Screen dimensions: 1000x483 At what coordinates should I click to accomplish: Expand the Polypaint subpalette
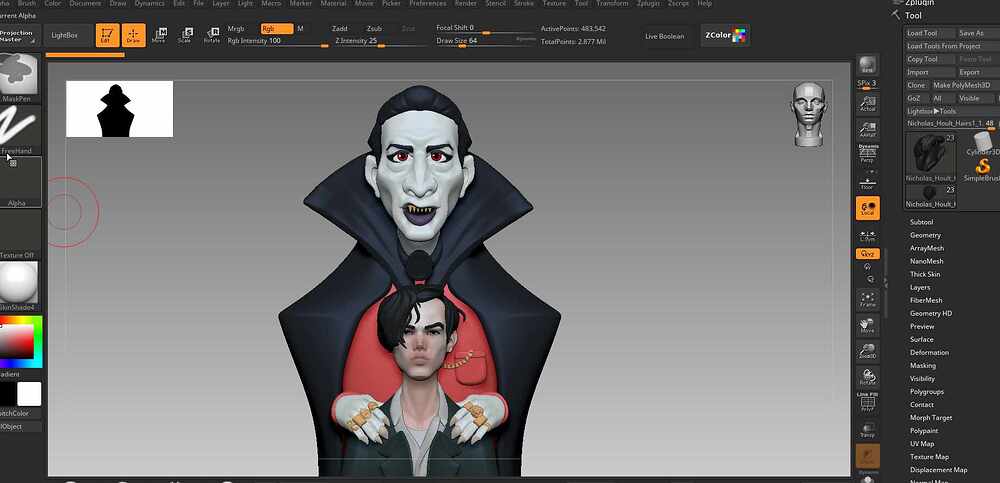click(923, 431)
